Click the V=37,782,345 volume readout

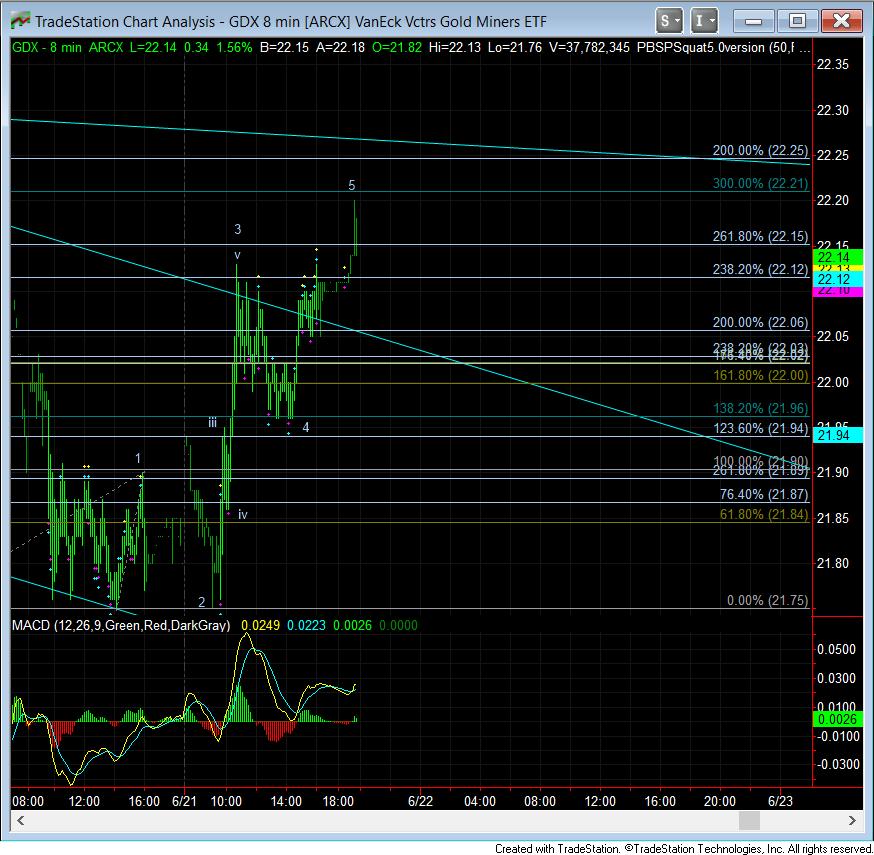tap(589, 47)
